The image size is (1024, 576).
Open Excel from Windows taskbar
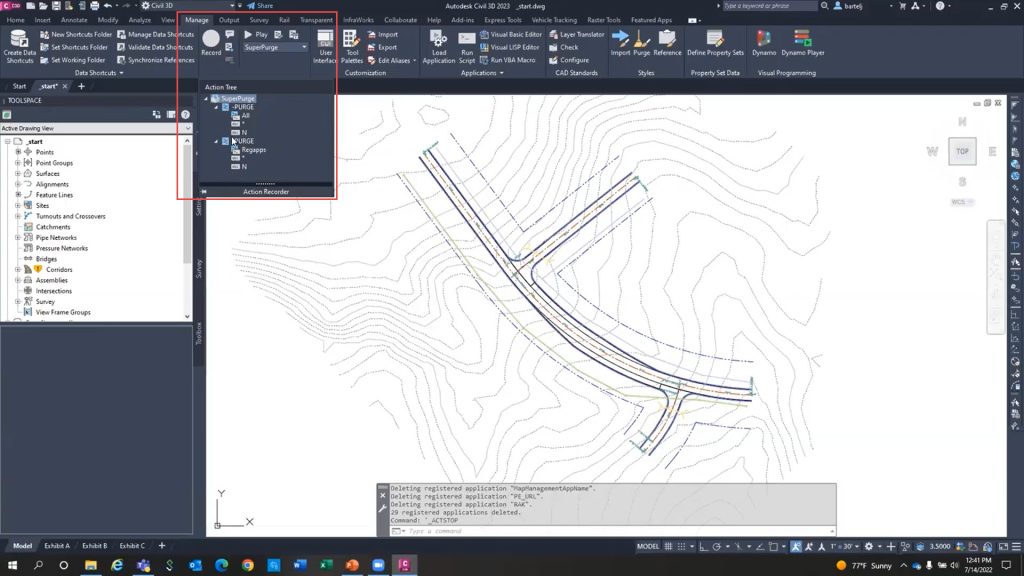point(326,565)
